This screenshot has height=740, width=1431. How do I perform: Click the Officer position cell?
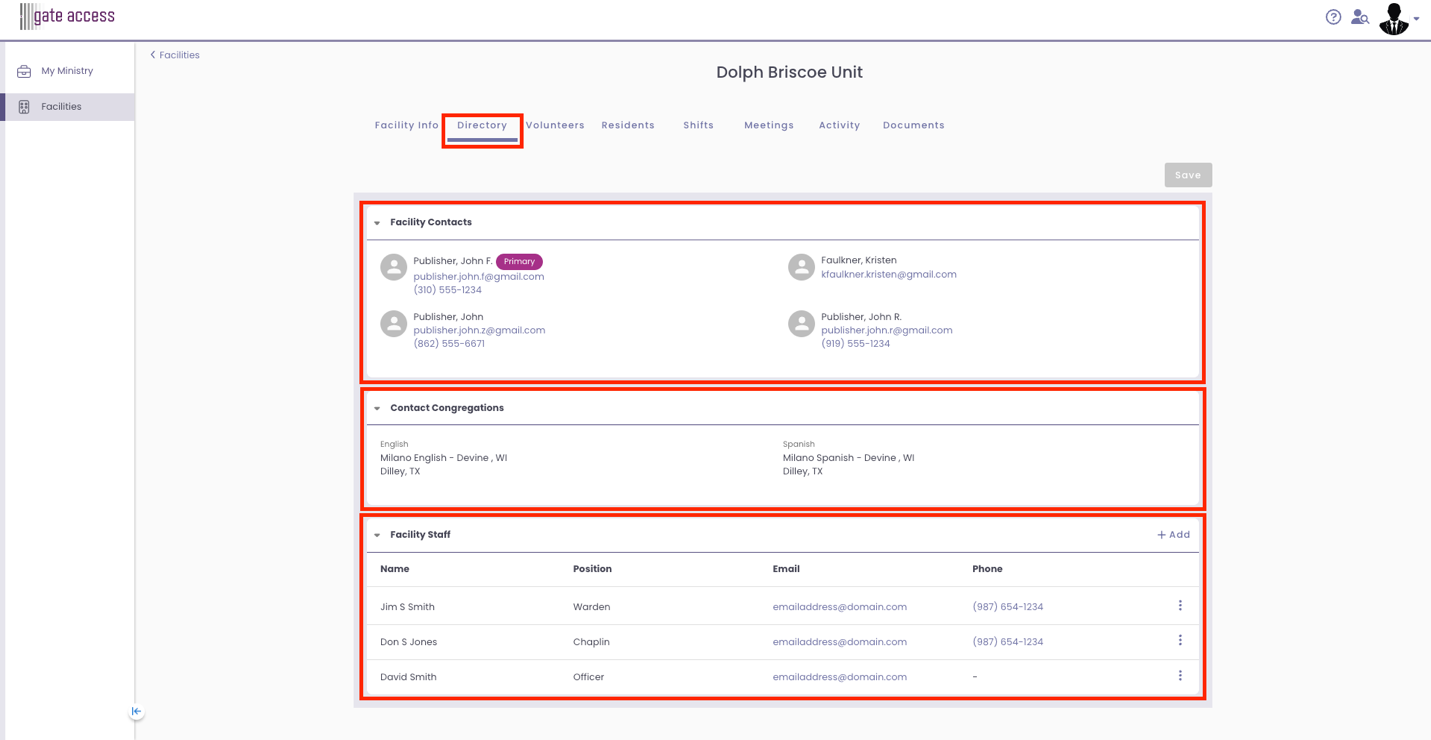click(588, 677)
